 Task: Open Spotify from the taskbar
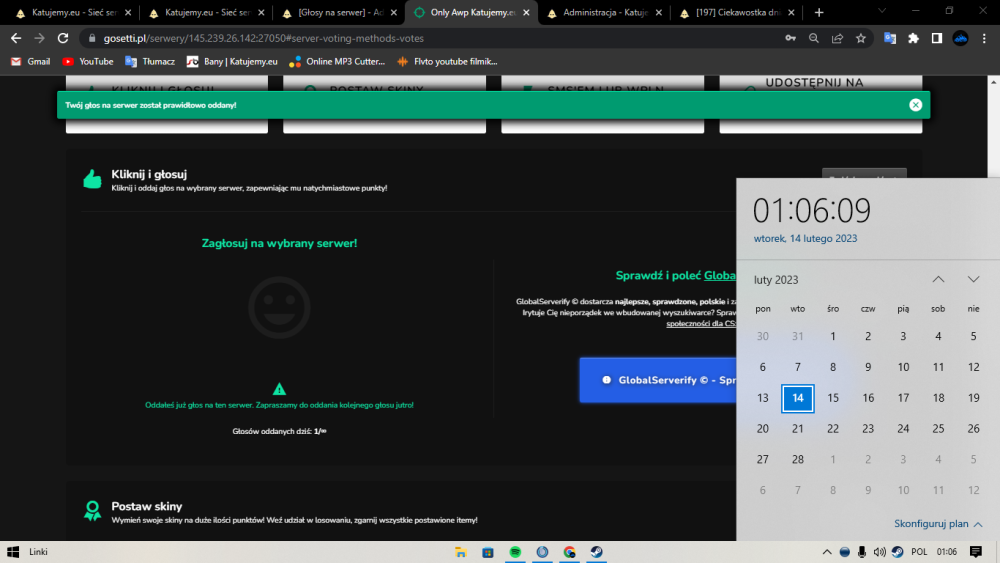pyautogui.click(x=515, y=552)
